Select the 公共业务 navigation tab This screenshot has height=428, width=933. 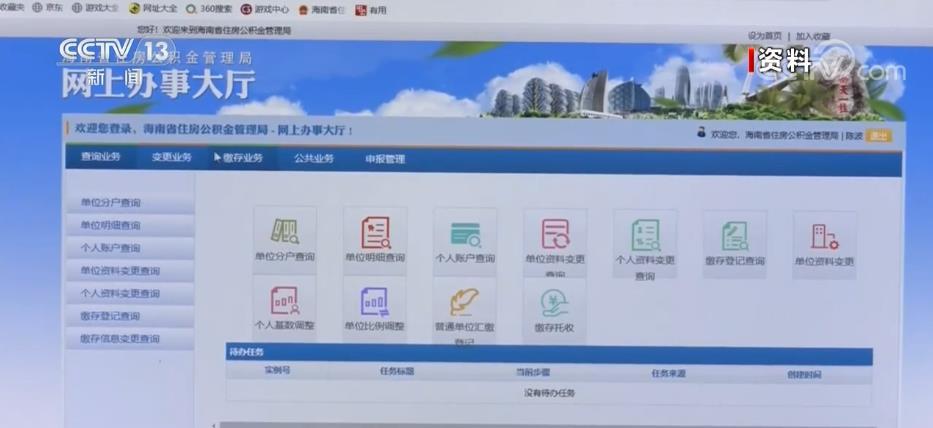tap(314, 158)
